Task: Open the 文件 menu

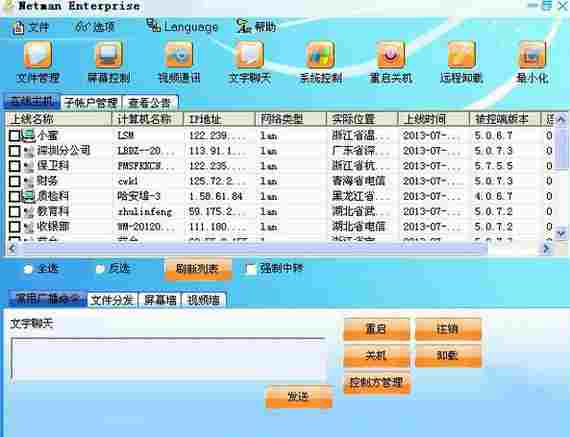Action: pos(31,27)
